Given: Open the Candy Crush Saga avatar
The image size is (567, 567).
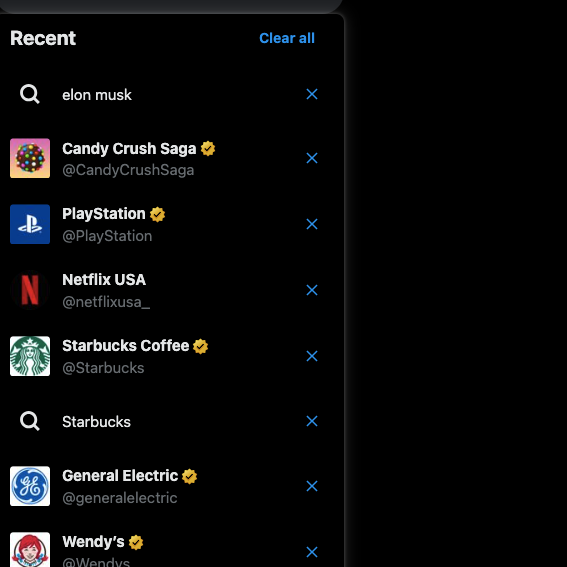Looking at the screenshot, I should (30, 158).
